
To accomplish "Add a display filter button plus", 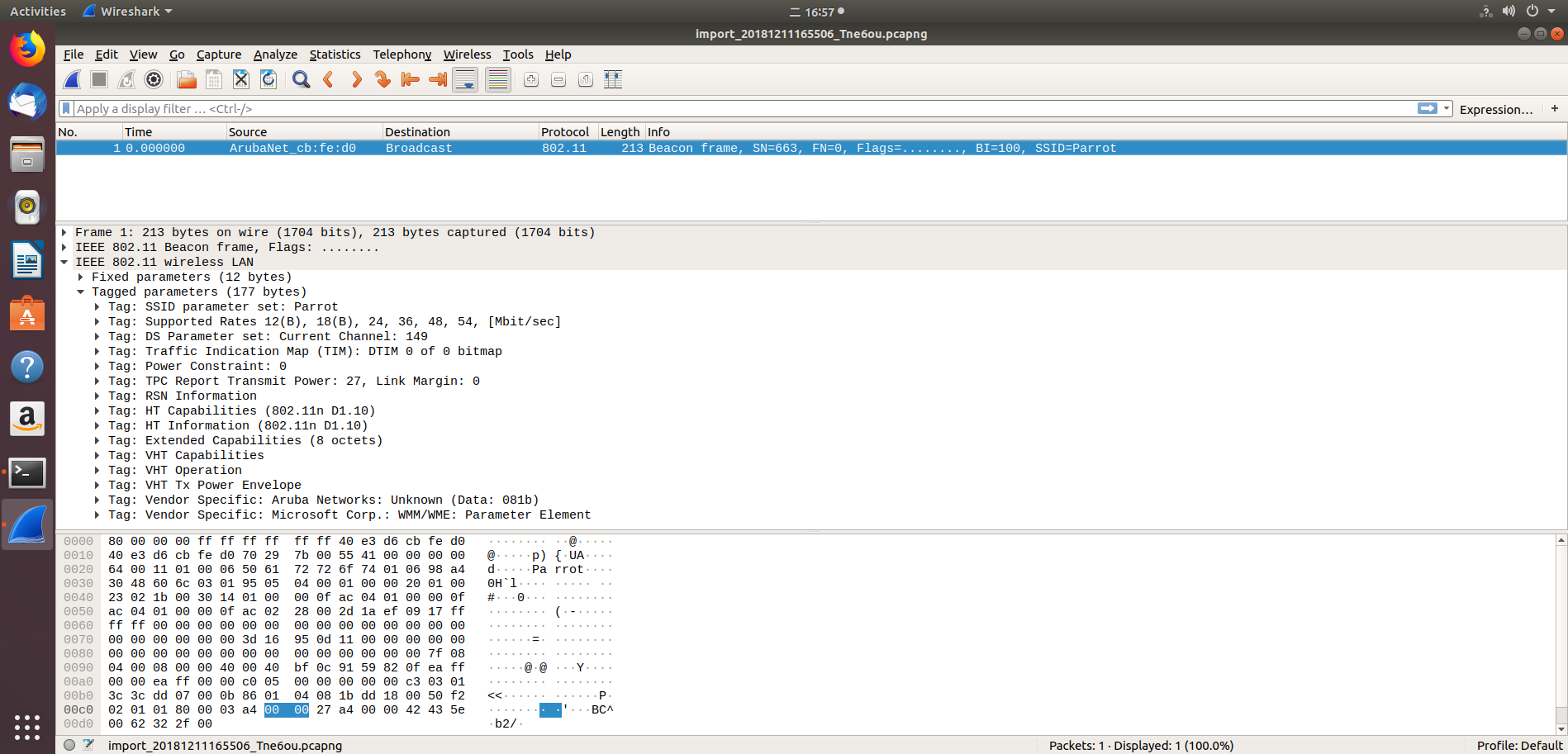I will click(x=1555, y=108).
